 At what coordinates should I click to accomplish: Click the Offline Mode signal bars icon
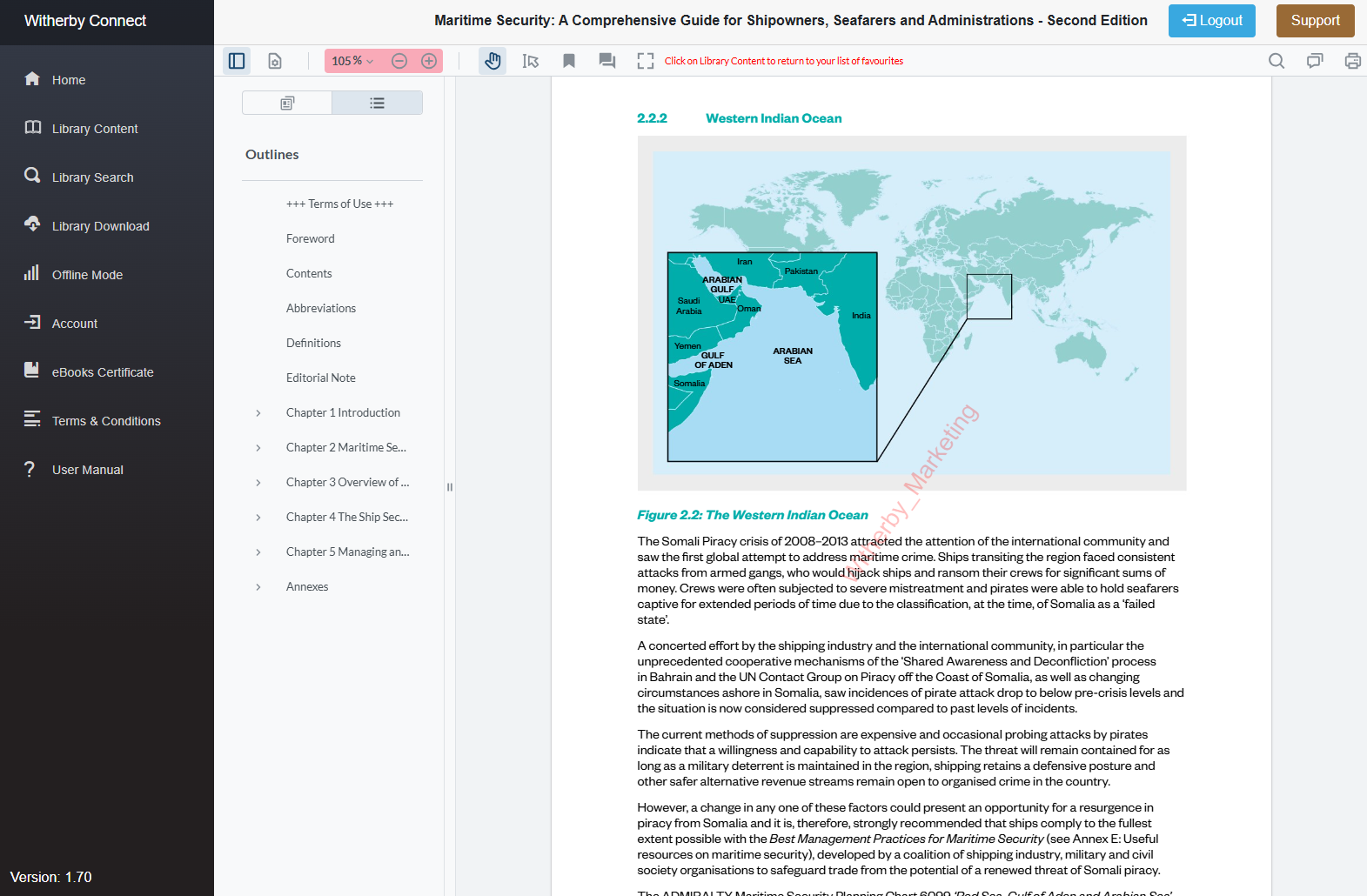tap(32, 272)
